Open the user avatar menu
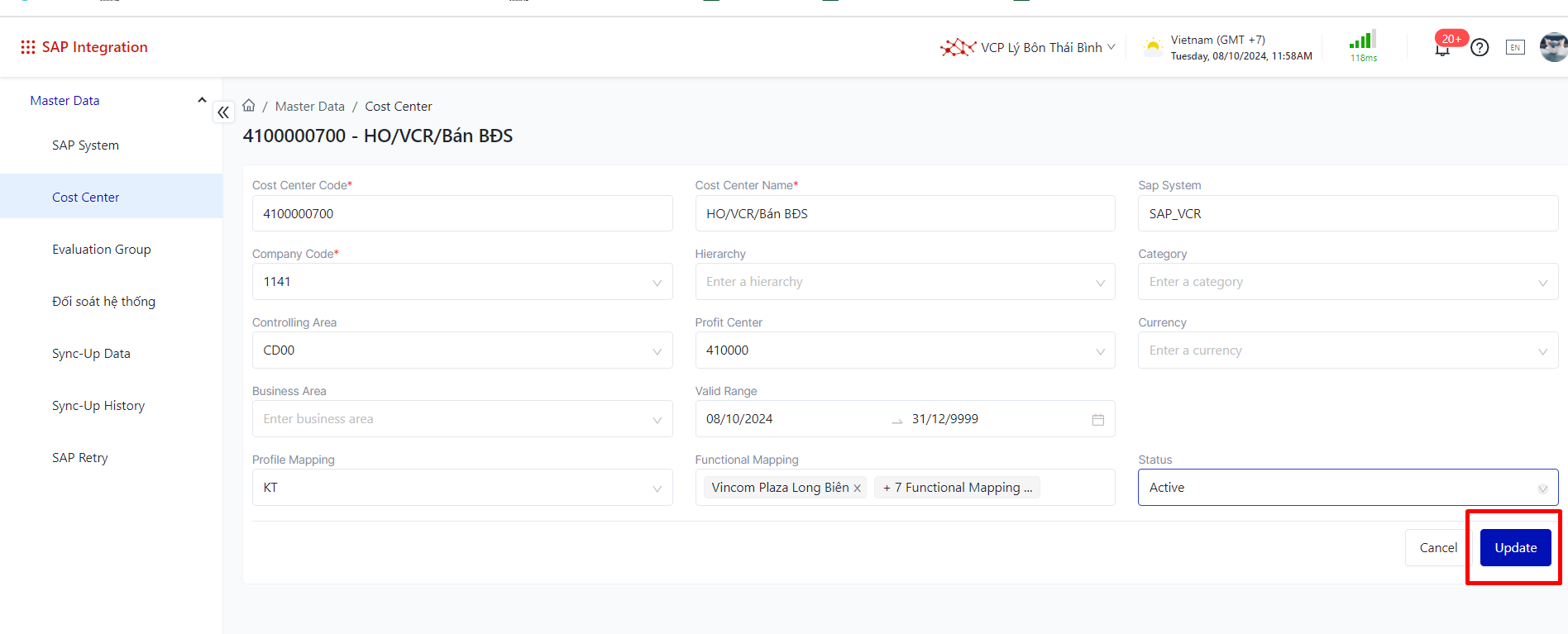Image resolution: width=1568 pixels, height=634 pixels. point(1552,47)
